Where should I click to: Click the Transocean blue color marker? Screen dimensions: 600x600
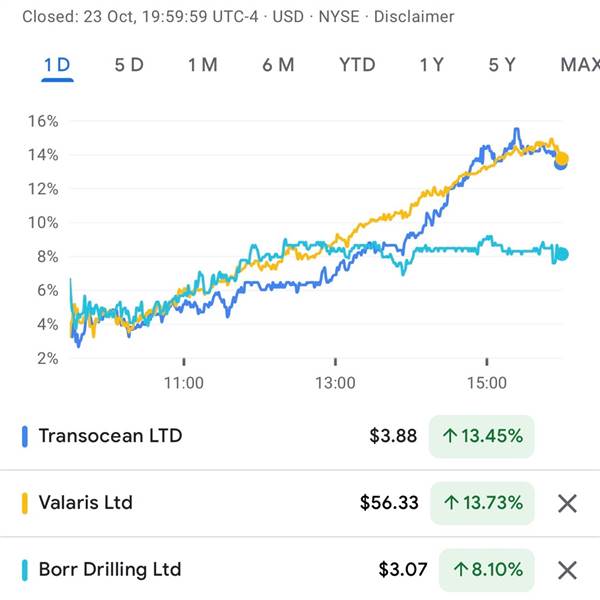coord(25,436)
